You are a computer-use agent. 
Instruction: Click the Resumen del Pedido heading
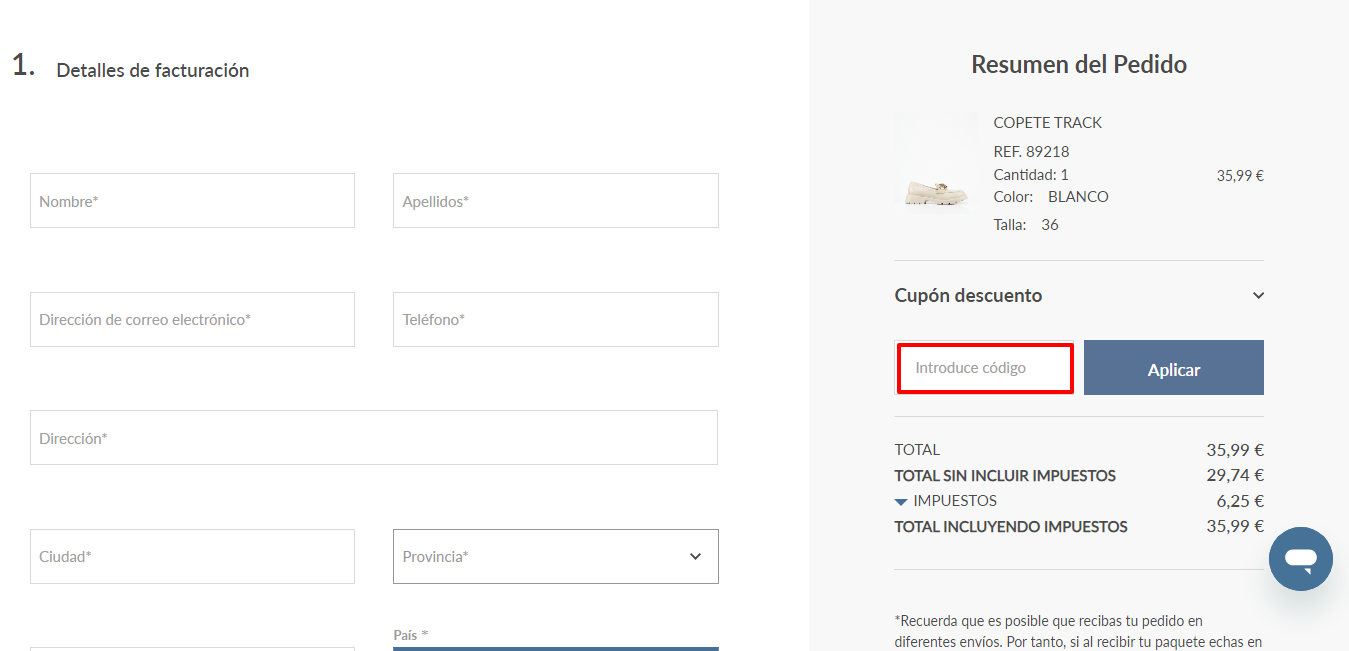coord(1079,65)
